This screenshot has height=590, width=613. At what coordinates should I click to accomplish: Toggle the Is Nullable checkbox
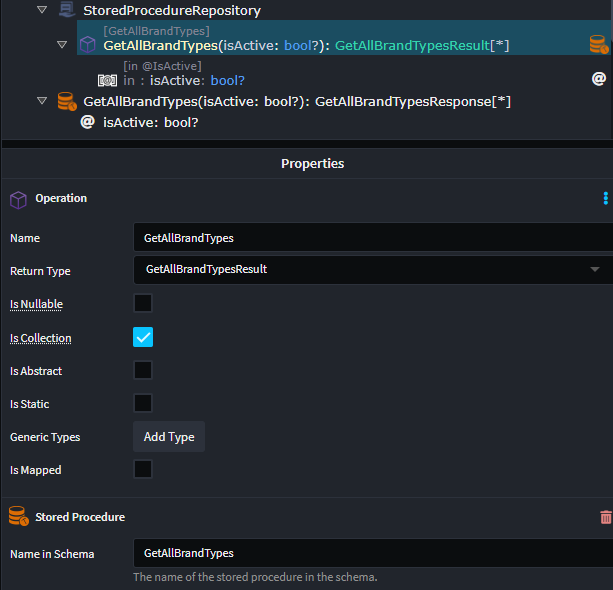(x=143, y=303)
